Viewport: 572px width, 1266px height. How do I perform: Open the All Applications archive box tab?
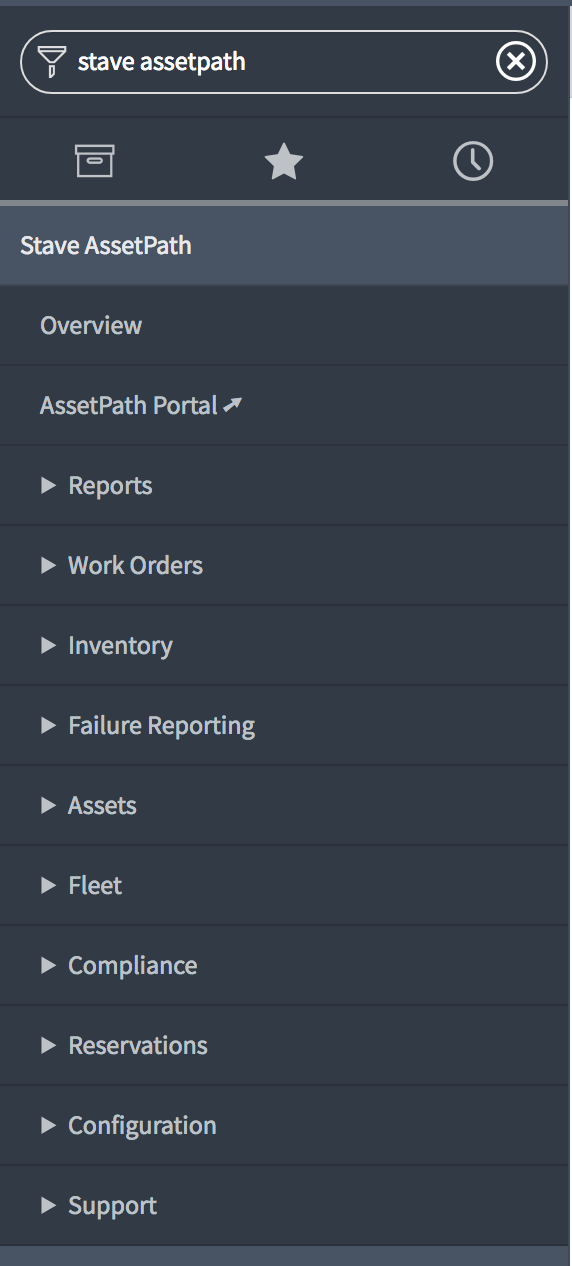coord(95,160)
